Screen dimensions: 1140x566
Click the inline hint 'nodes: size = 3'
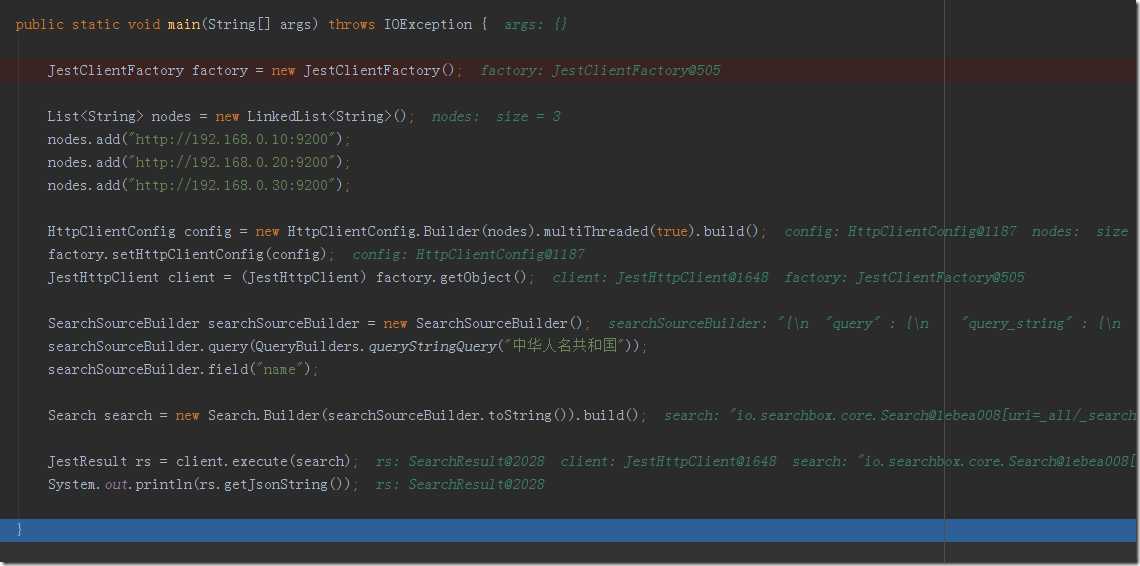(497, 116)
